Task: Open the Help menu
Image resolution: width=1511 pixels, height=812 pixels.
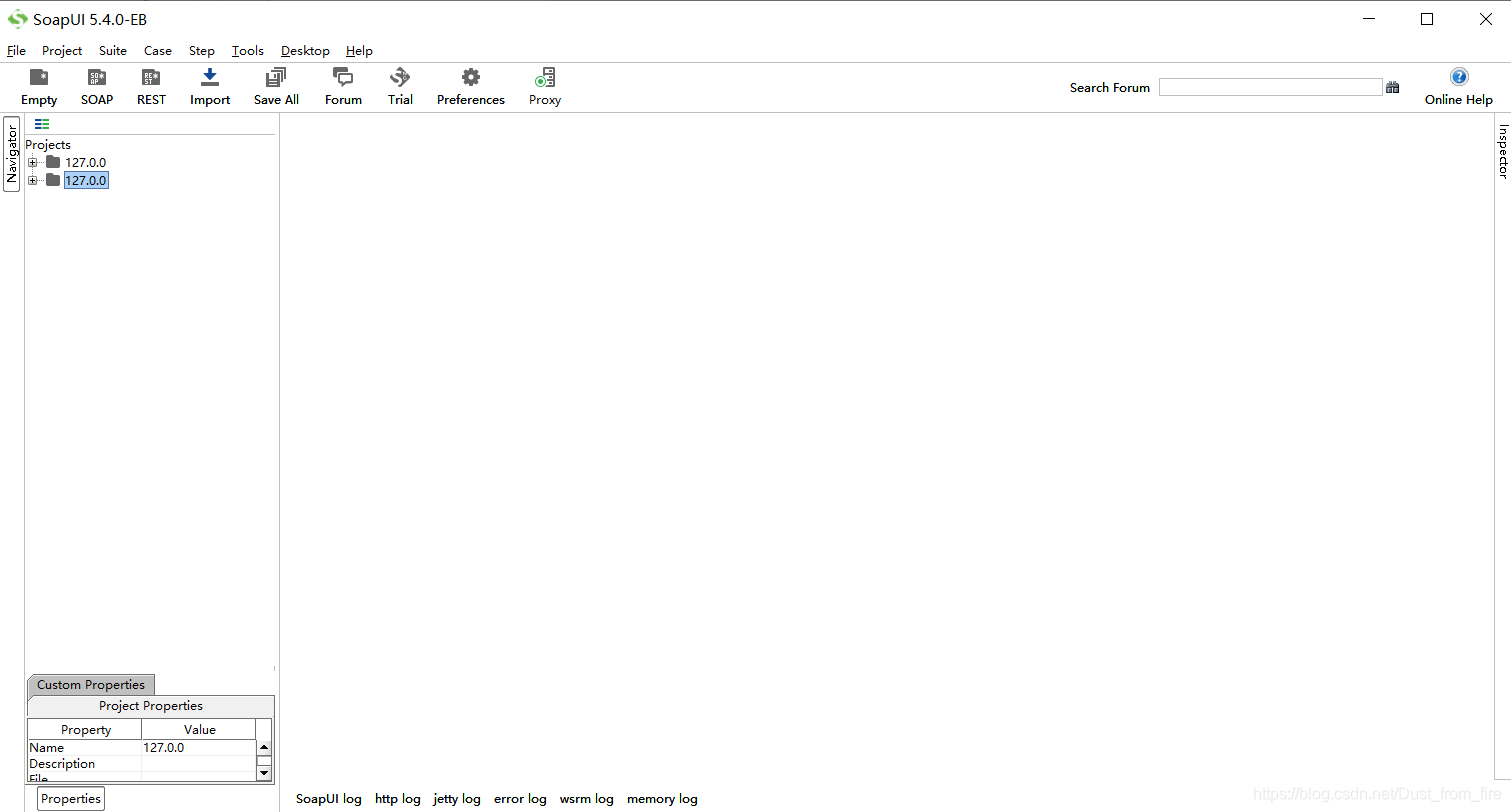Action: tap(359, 51)
